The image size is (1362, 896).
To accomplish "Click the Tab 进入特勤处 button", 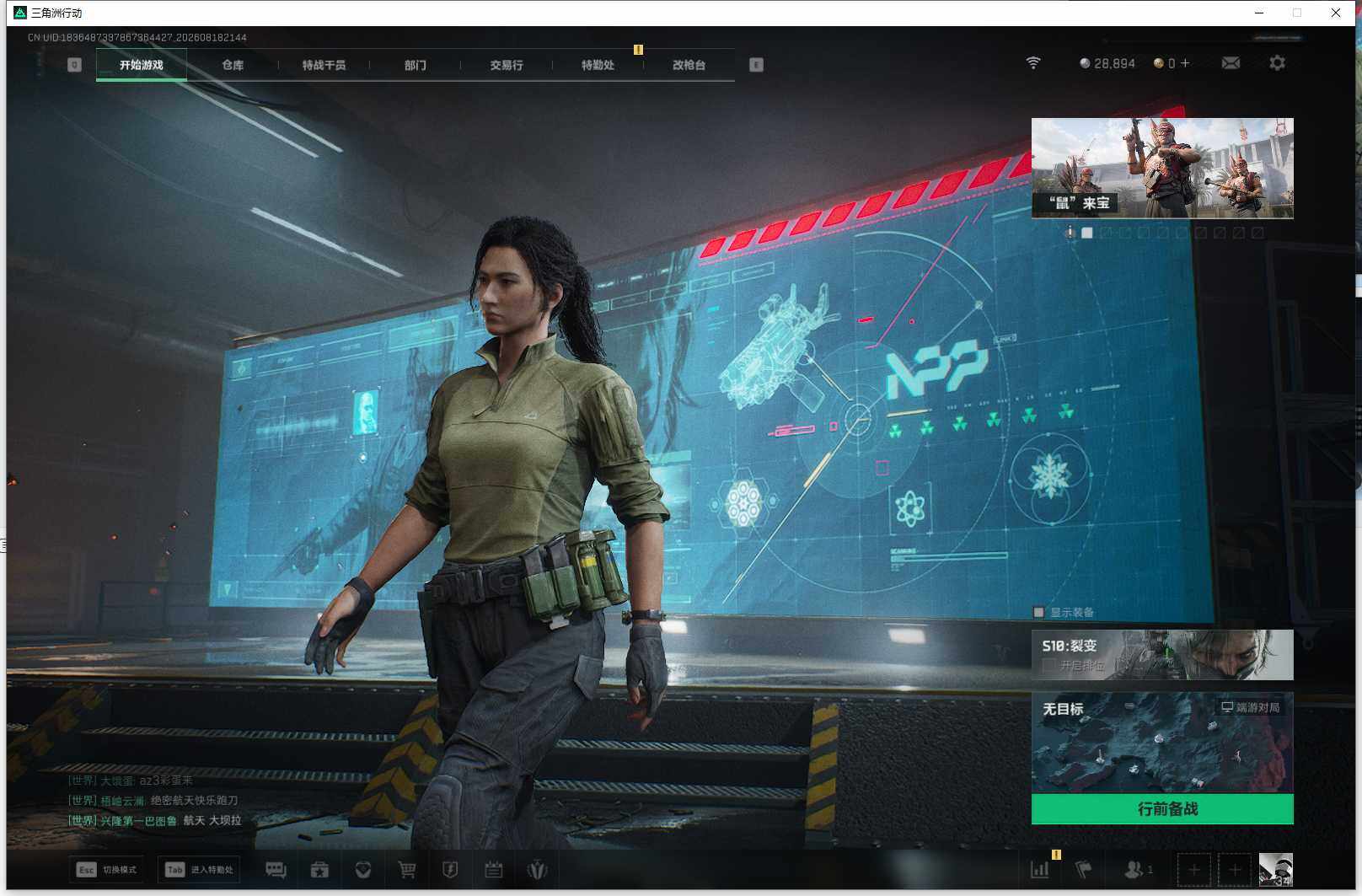I will pyautogui.click(x=200, y=870).
